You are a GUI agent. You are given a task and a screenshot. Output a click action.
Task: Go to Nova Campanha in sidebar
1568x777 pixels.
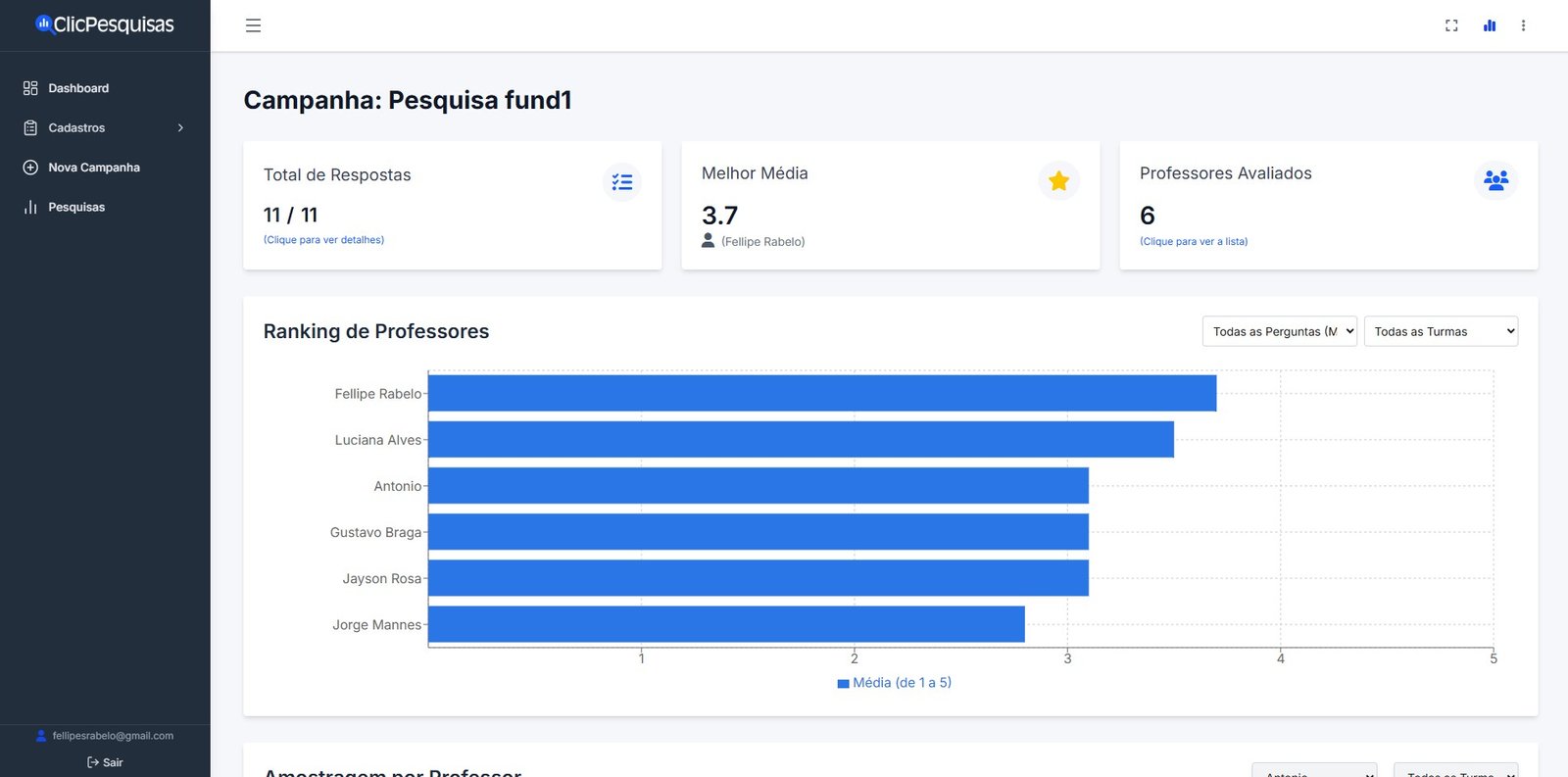(94, 168)
